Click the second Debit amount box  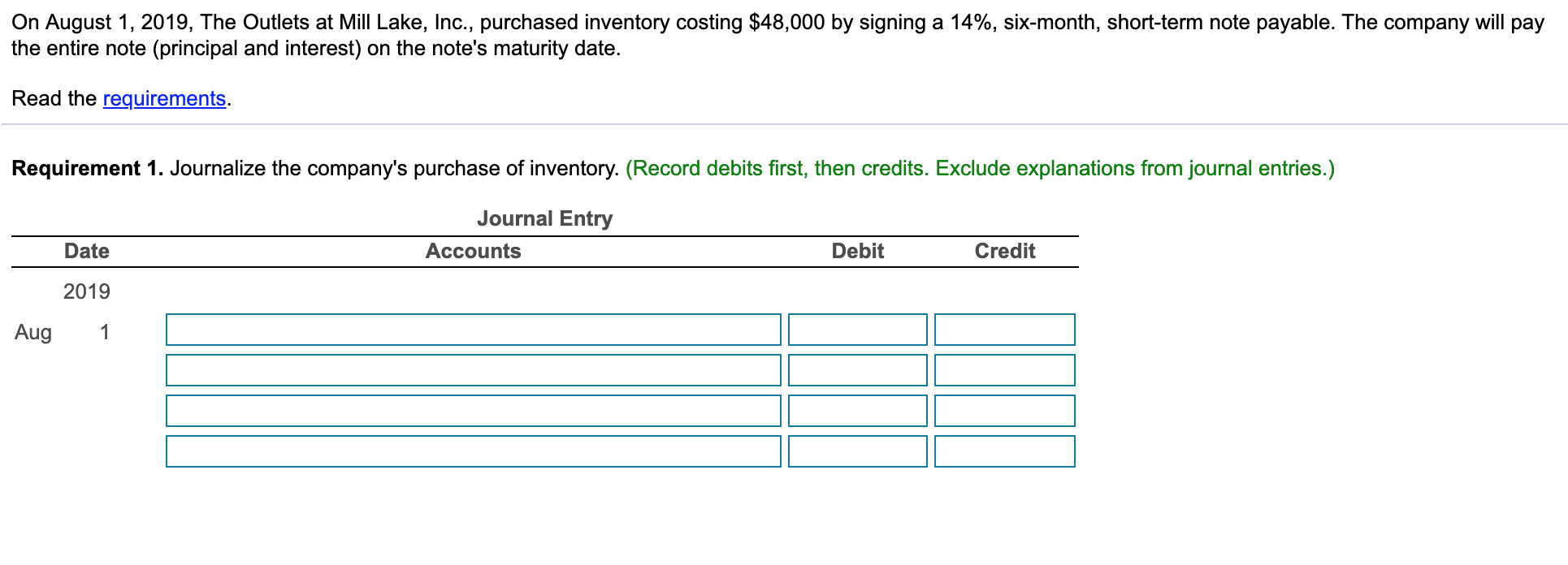[856, 370]
